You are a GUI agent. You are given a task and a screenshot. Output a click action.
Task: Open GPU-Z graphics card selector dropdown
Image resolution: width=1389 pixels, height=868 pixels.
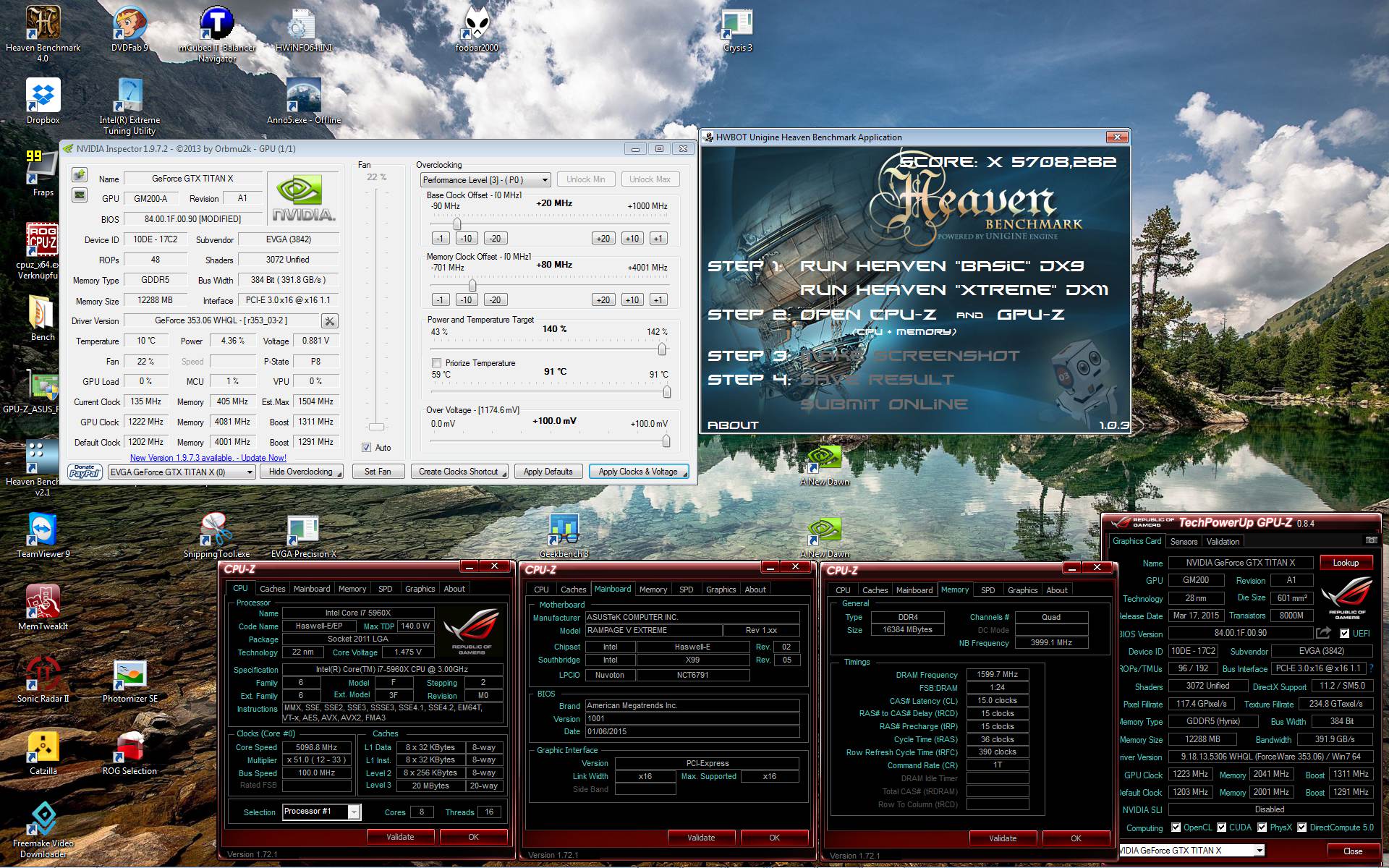click(1192, 851)
